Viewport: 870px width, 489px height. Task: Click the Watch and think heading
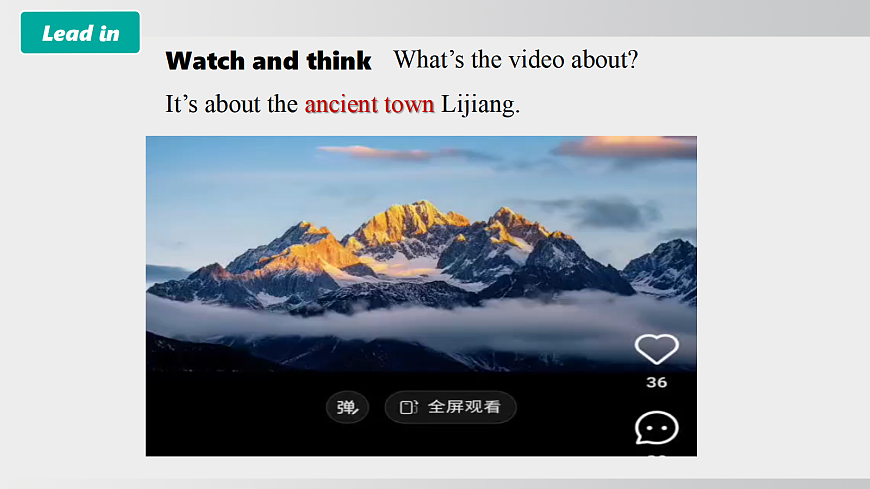269,61
